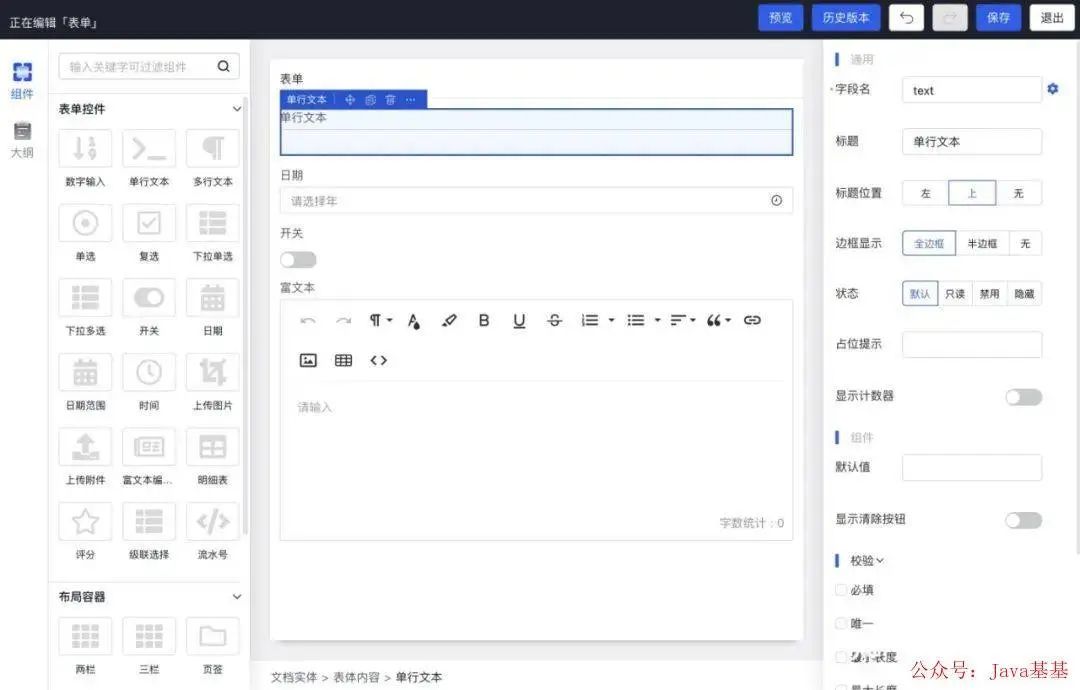Add the 单选 radio component
This screenshot has width=1080, height=690.
(85, 223)
